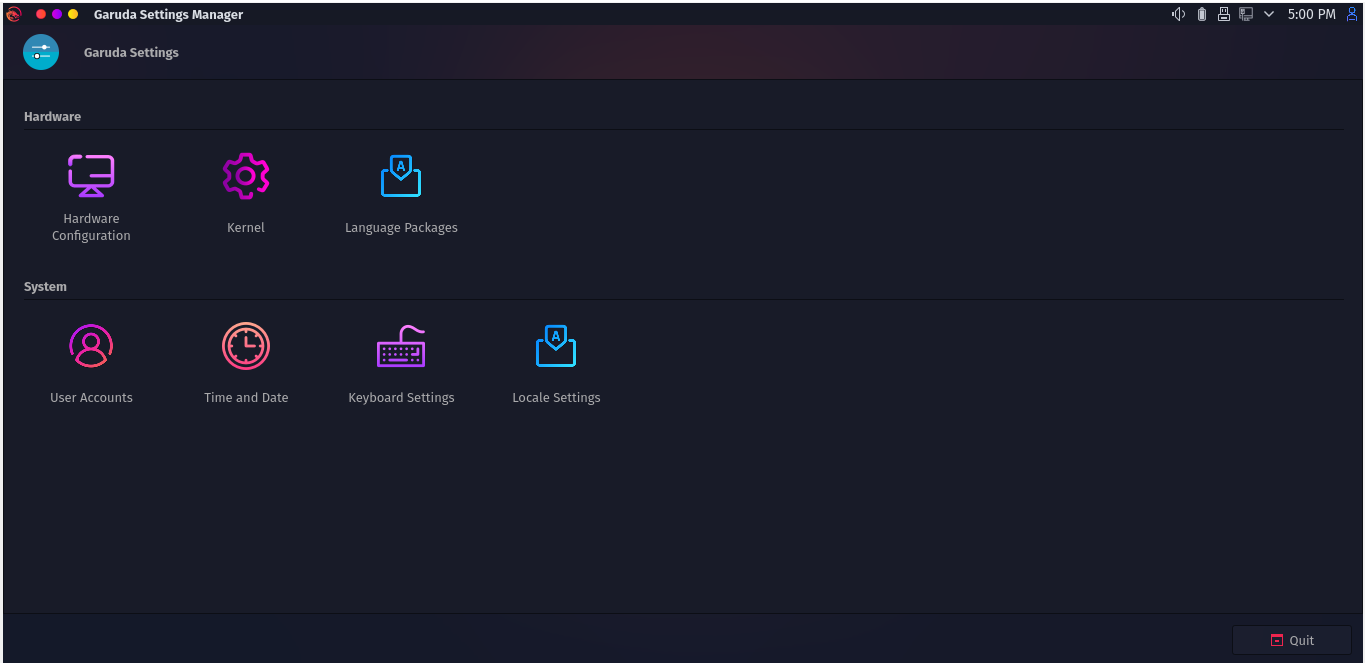Image resolution: width=1365 pixels, height=663 pixels.
Task: Click the purple window control button
Action: click(x=57, y=14)
